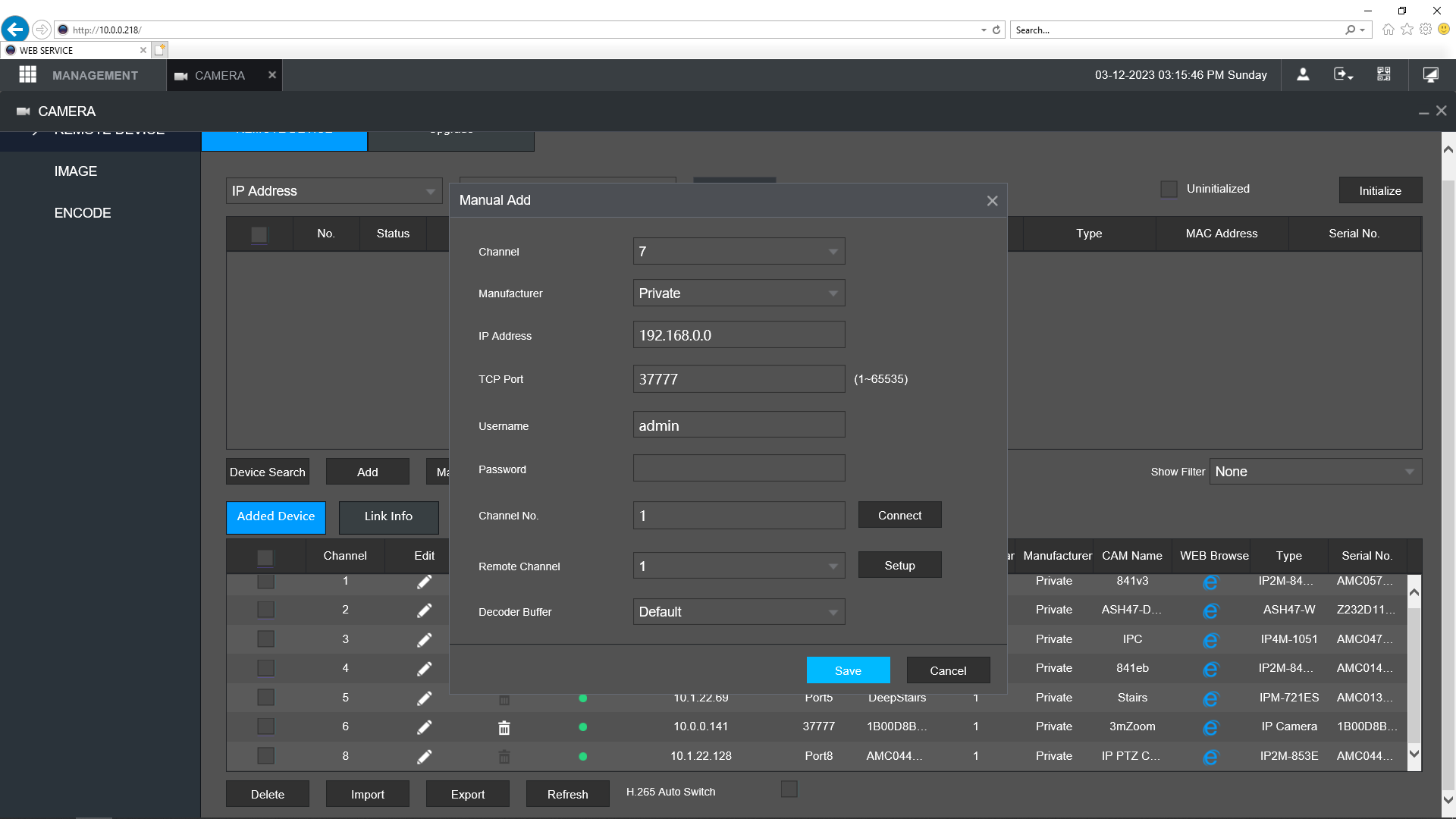Toggle select-all checkbox in added device header
The width and height of the screenshot is (1456, 819).
(265, 557)
